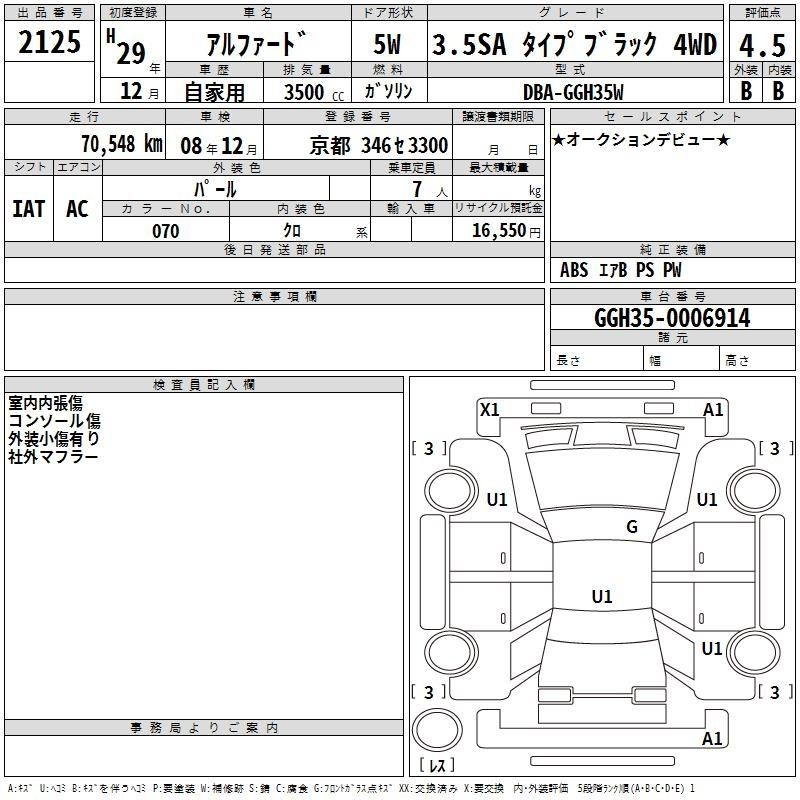Click inspector note コンソール傷
800x800 pixels.
coord(54,421)
